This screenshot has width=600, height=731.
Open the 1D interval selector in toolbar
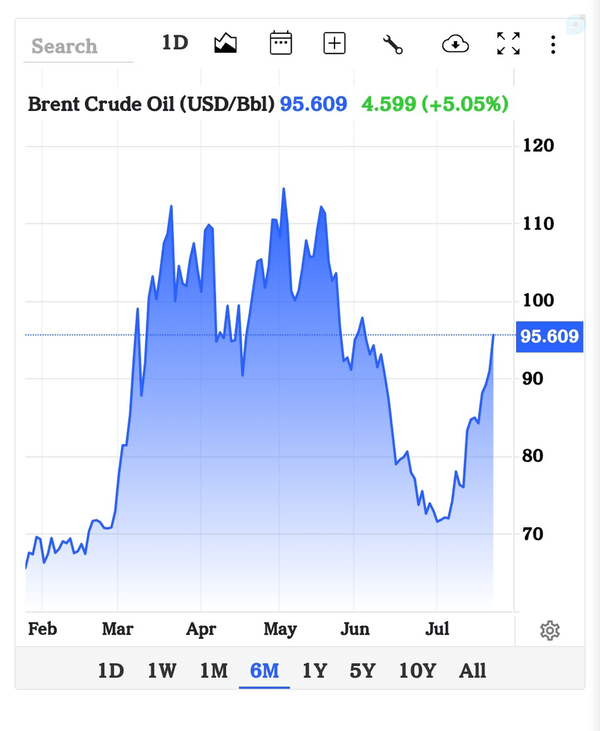tap(175, 43)
